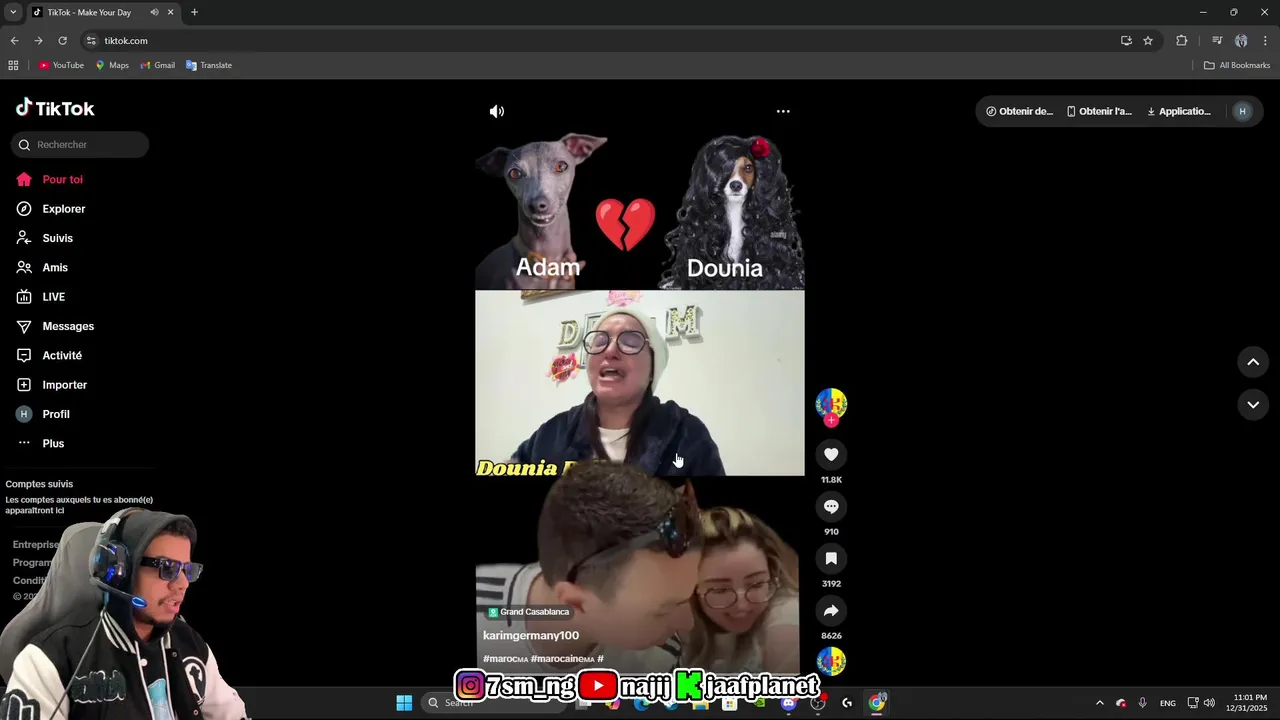
Task: Click the Discord taskbar icon
Action: tap(789, 703)
